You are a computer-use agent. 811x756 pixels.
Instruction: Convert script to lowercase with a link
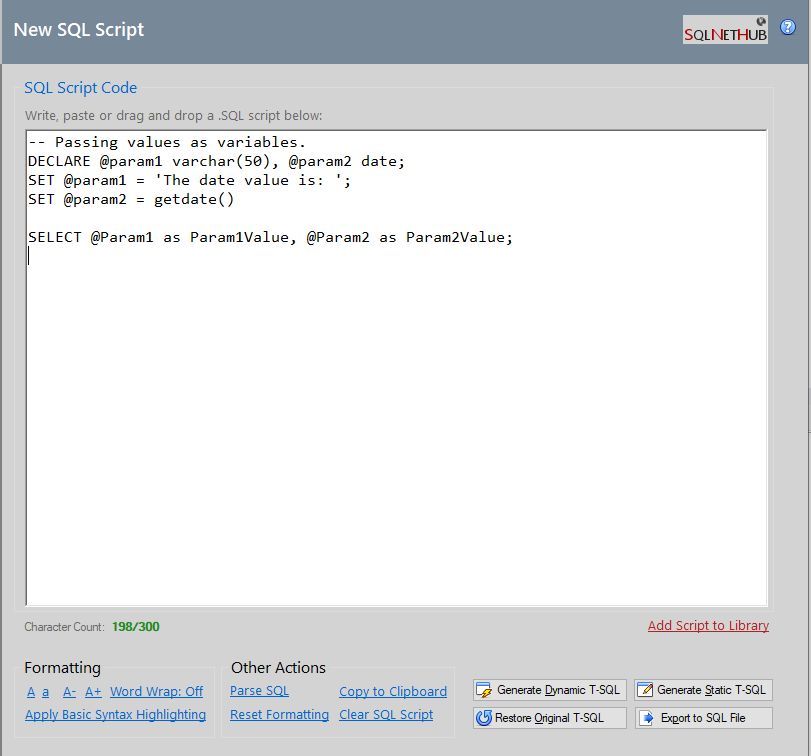46,691
